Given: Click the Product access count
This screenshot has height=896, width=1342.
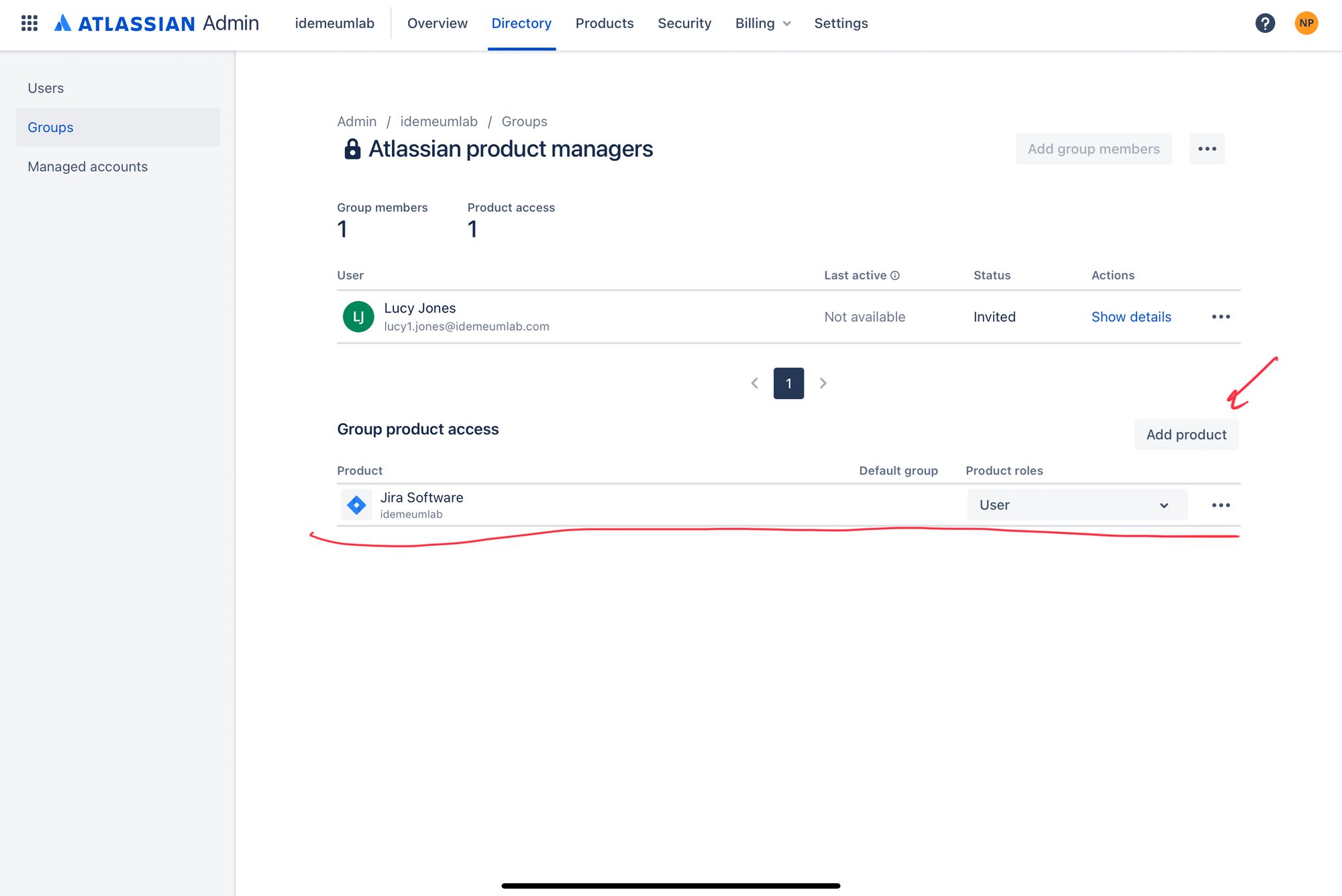Looking at the screenshot, I should (x=472, y=229).
